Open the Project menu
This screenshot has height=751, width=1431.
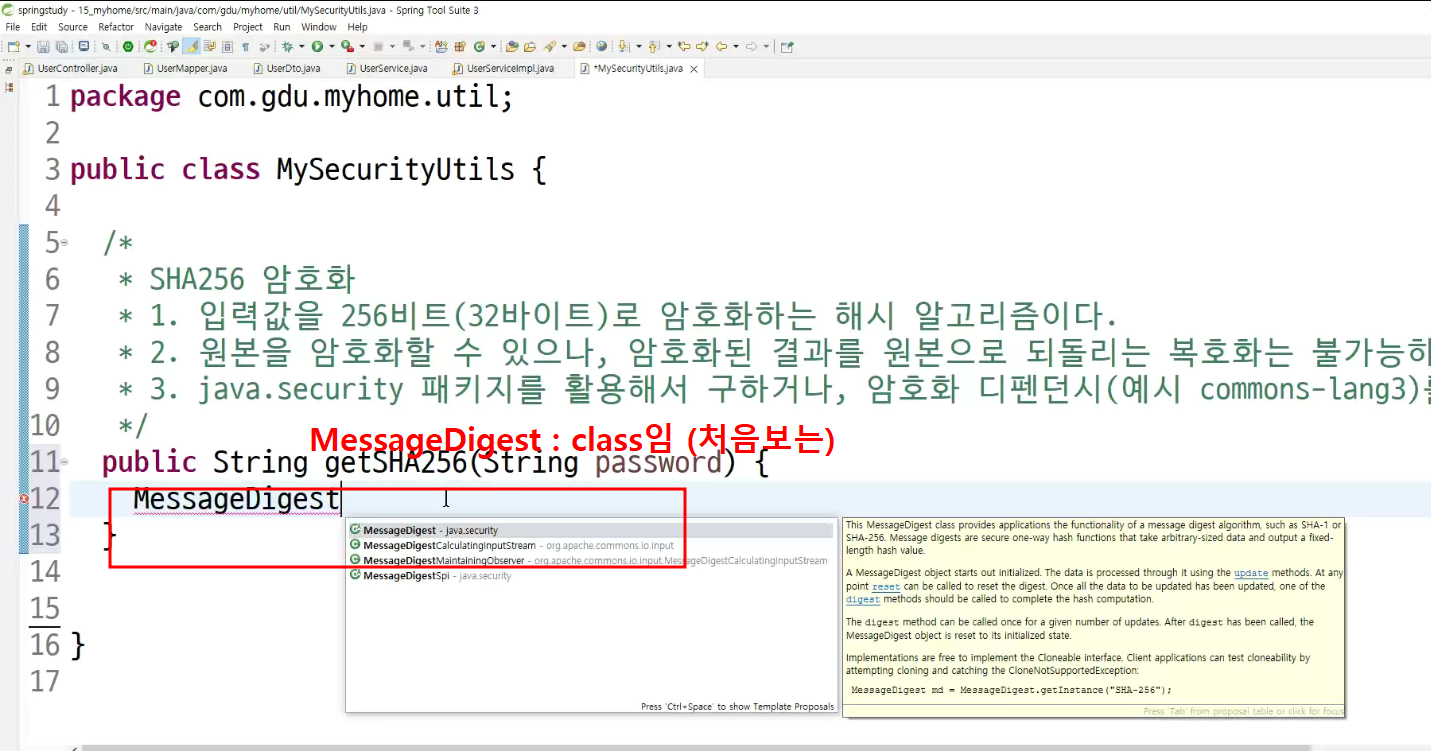click(x=248, y=27)
